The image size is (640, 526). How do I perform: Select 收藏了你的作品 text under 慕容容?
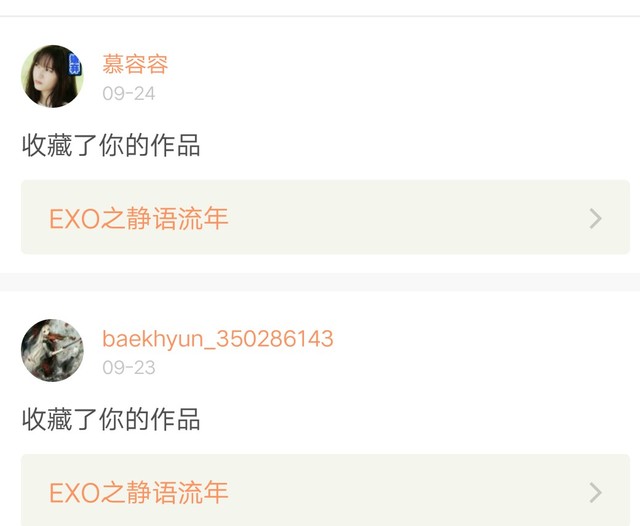pos(111,145)
